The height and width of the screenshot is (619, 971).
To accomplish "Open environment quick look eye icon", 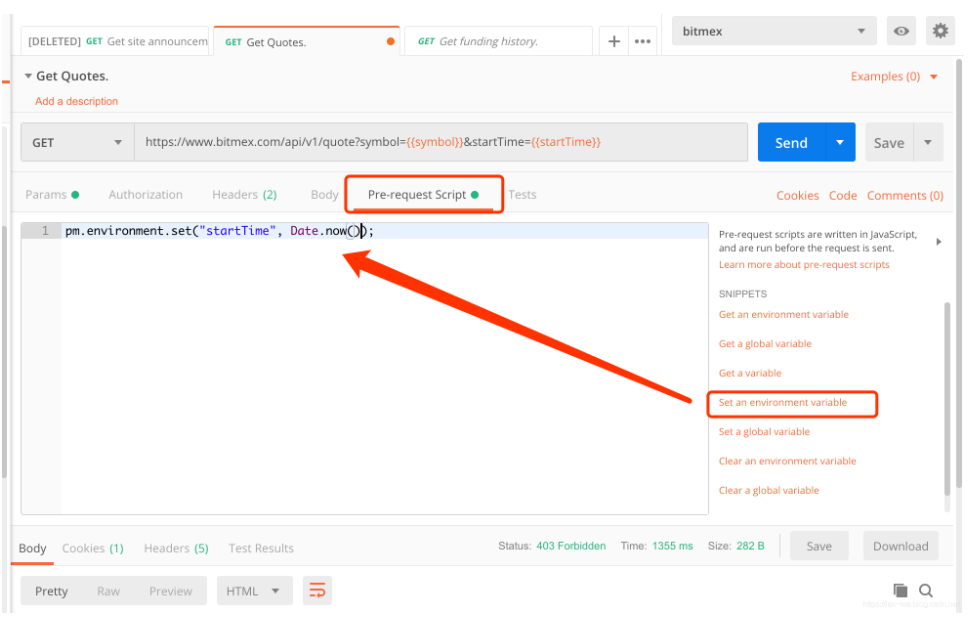I will tap(901, 31).
